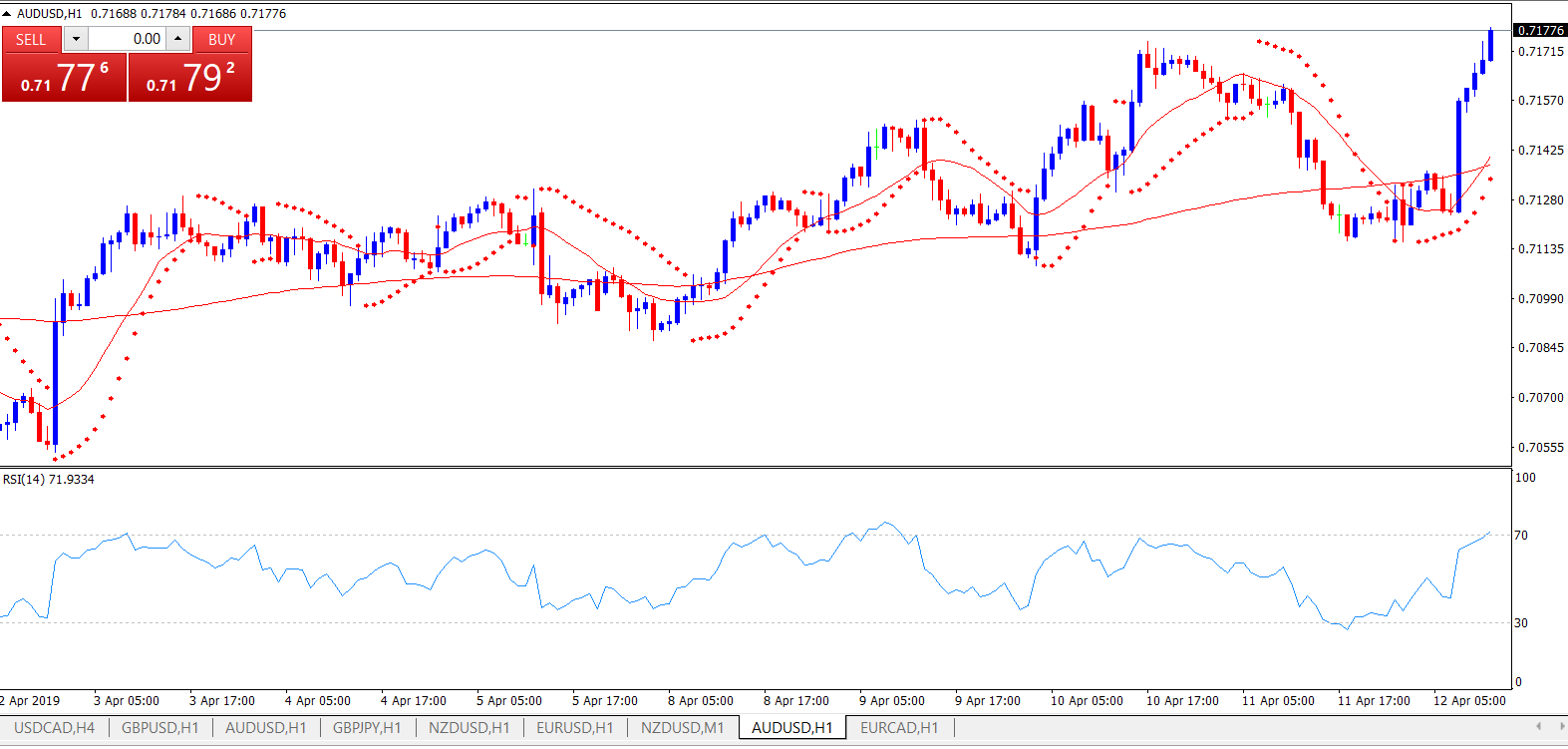Click the 0.70555 price axis label
Image resolution: width=1568 pixels, height=749 pixels.
point(1540,448)
